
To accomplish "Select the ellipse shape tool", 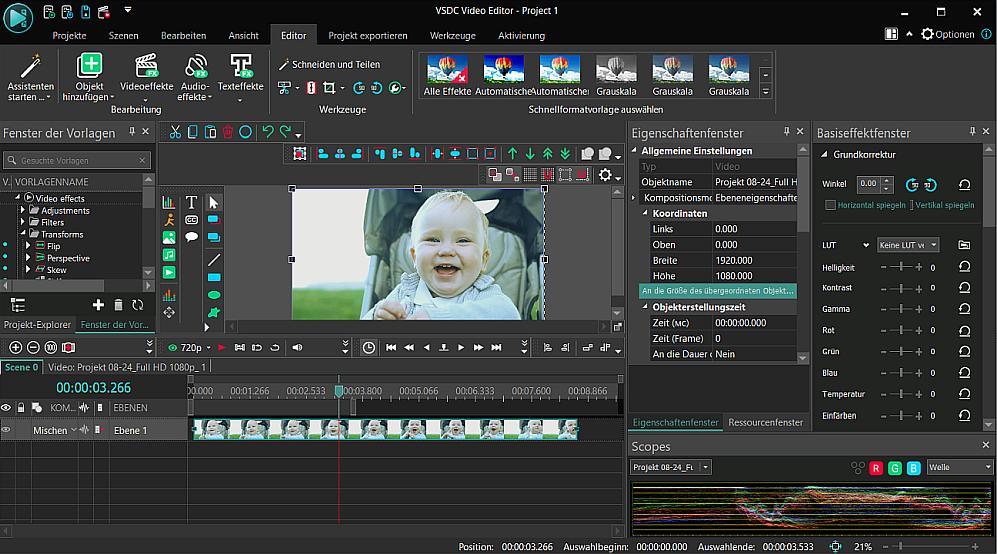I will 213,295.
